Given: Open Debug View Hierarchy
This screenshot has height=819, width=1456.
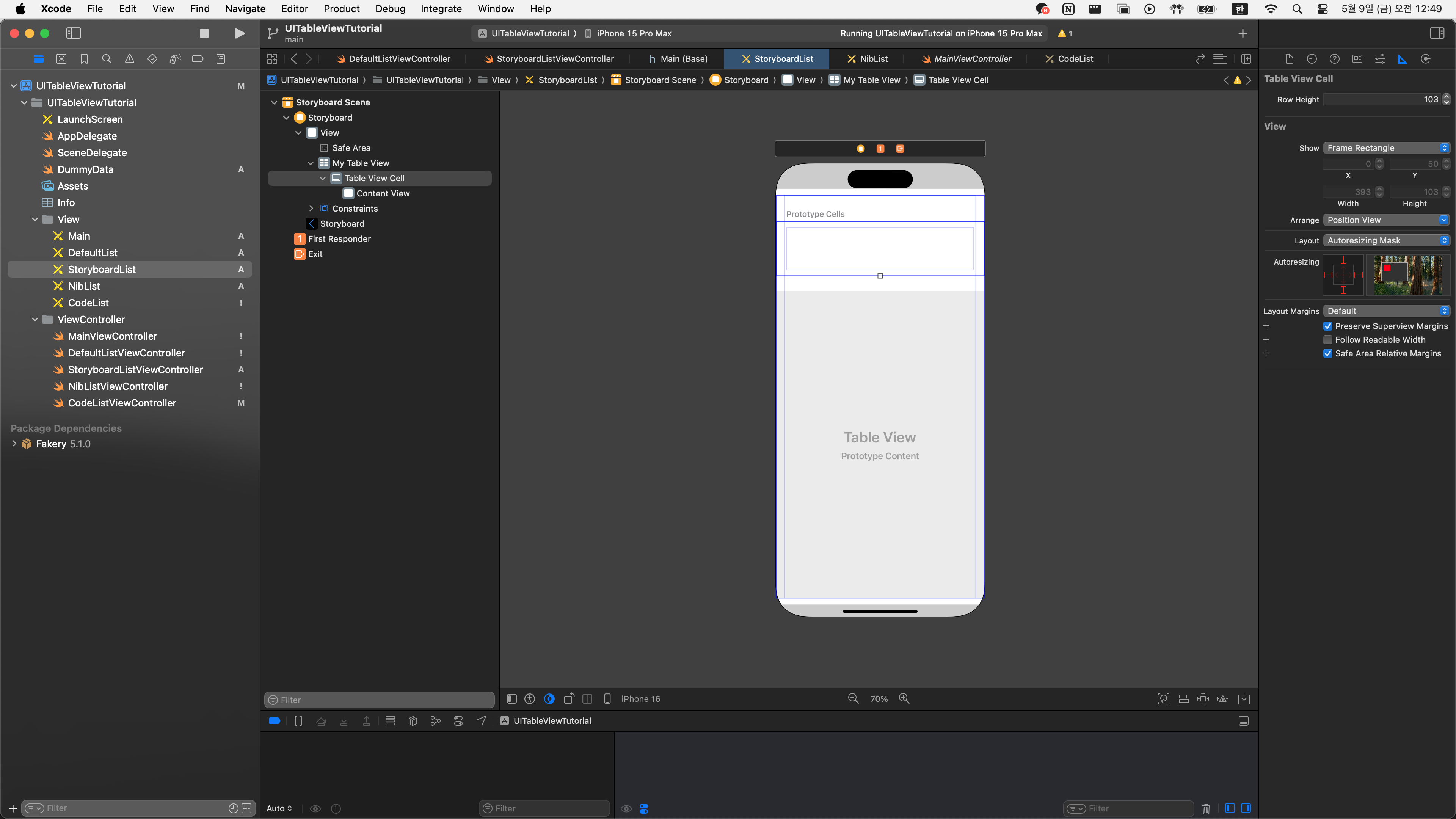Looking at the screenshot, I should [413, 721].
